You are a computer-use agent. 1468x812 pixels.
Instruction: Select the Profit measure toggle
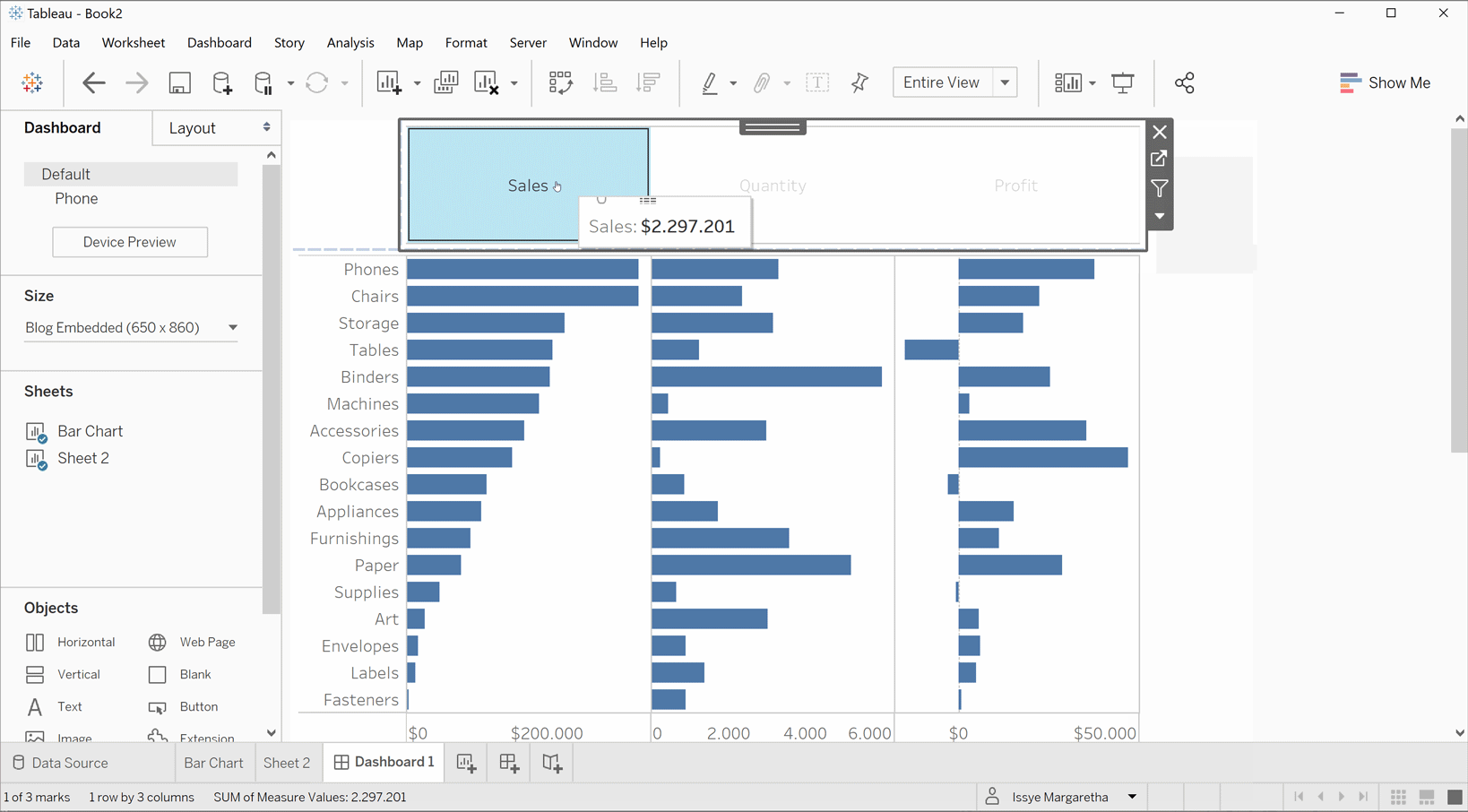click(x=1015, y=186)
